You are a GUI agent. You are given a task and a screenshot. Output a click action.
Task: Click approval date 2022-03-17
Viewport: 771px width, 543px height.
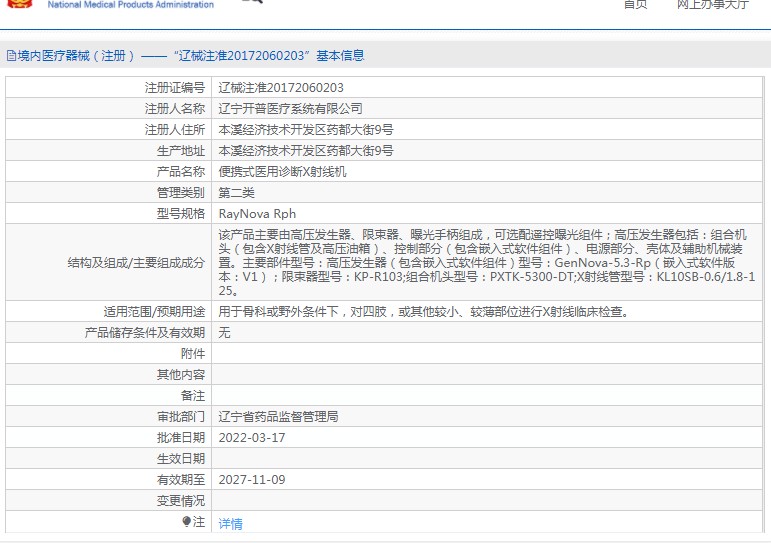[252, 438]
